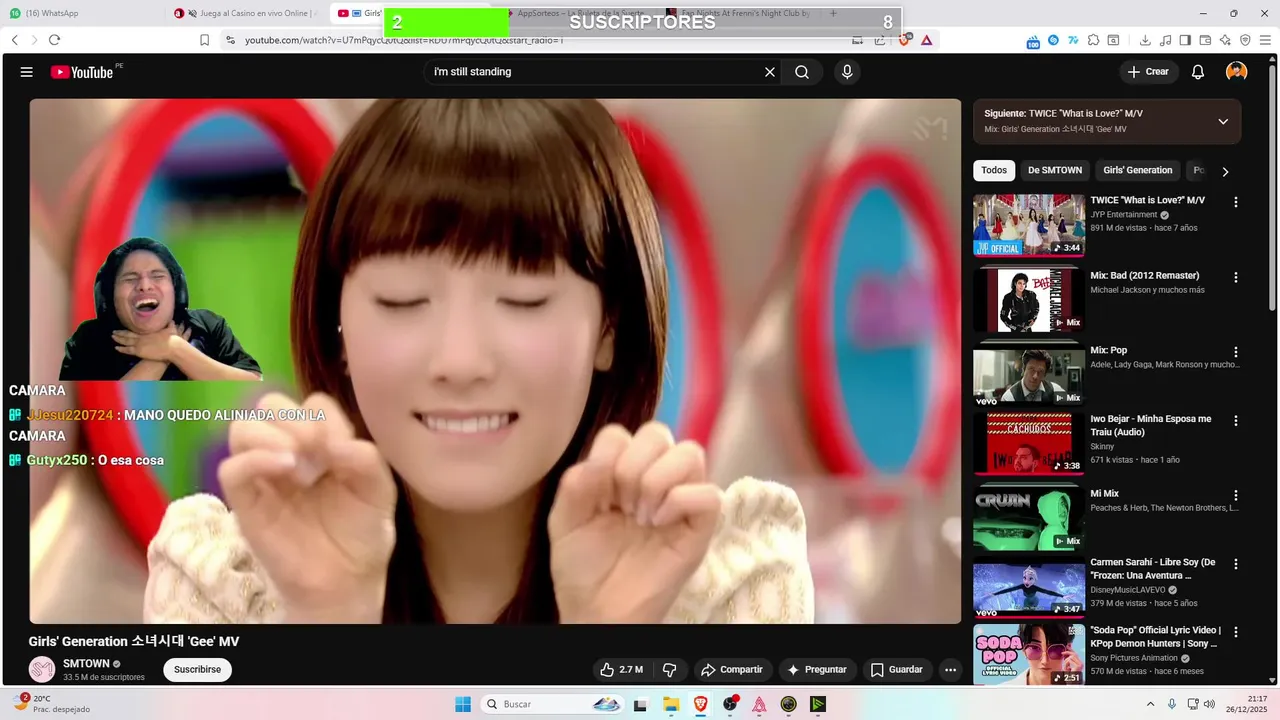Select the Todos filter chip
Viewport: 1280px width, 720px height.
(x=994, y=170)
